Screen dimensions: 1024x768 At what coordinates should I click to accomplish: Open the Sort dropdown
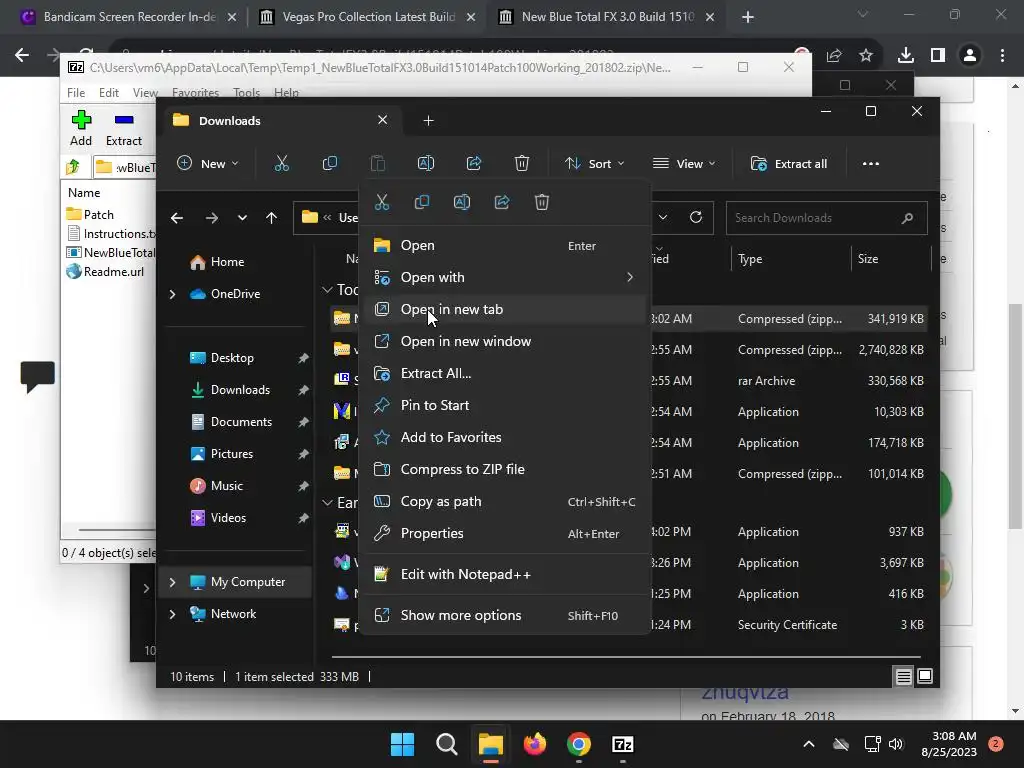click(x=594, y=163)
